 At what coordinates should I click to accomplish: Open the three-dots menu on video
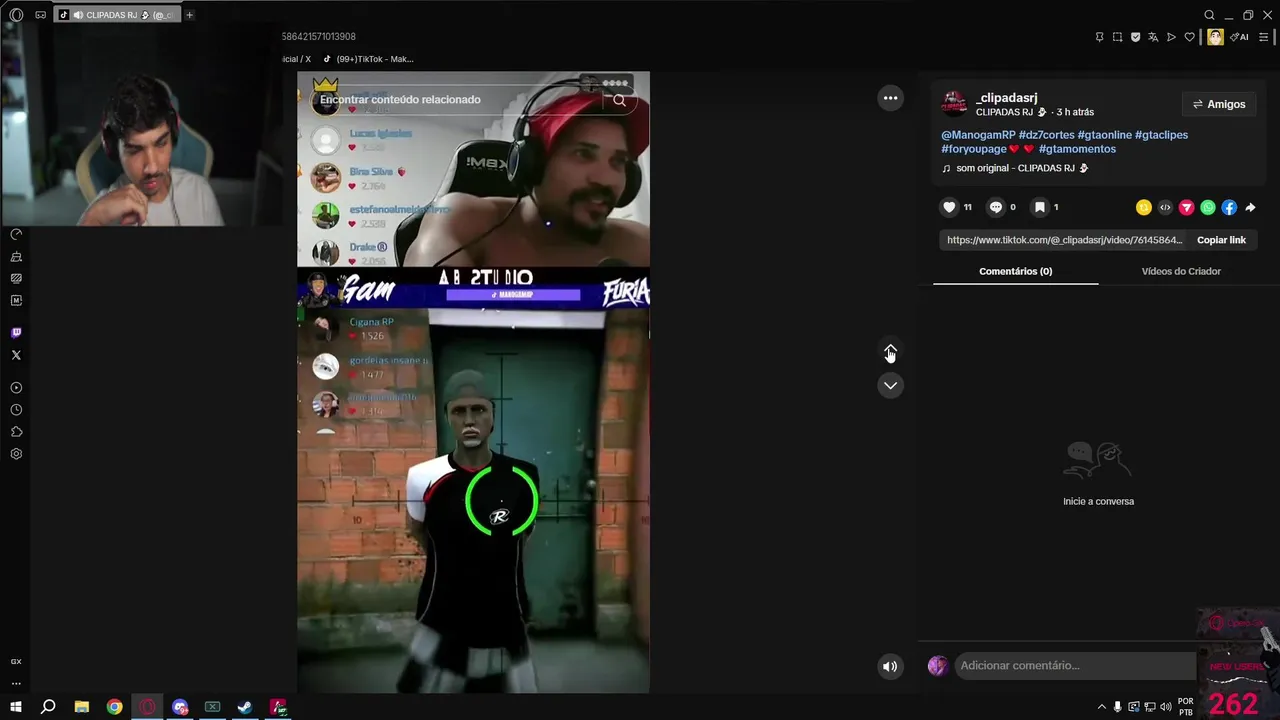pos(890,98)
